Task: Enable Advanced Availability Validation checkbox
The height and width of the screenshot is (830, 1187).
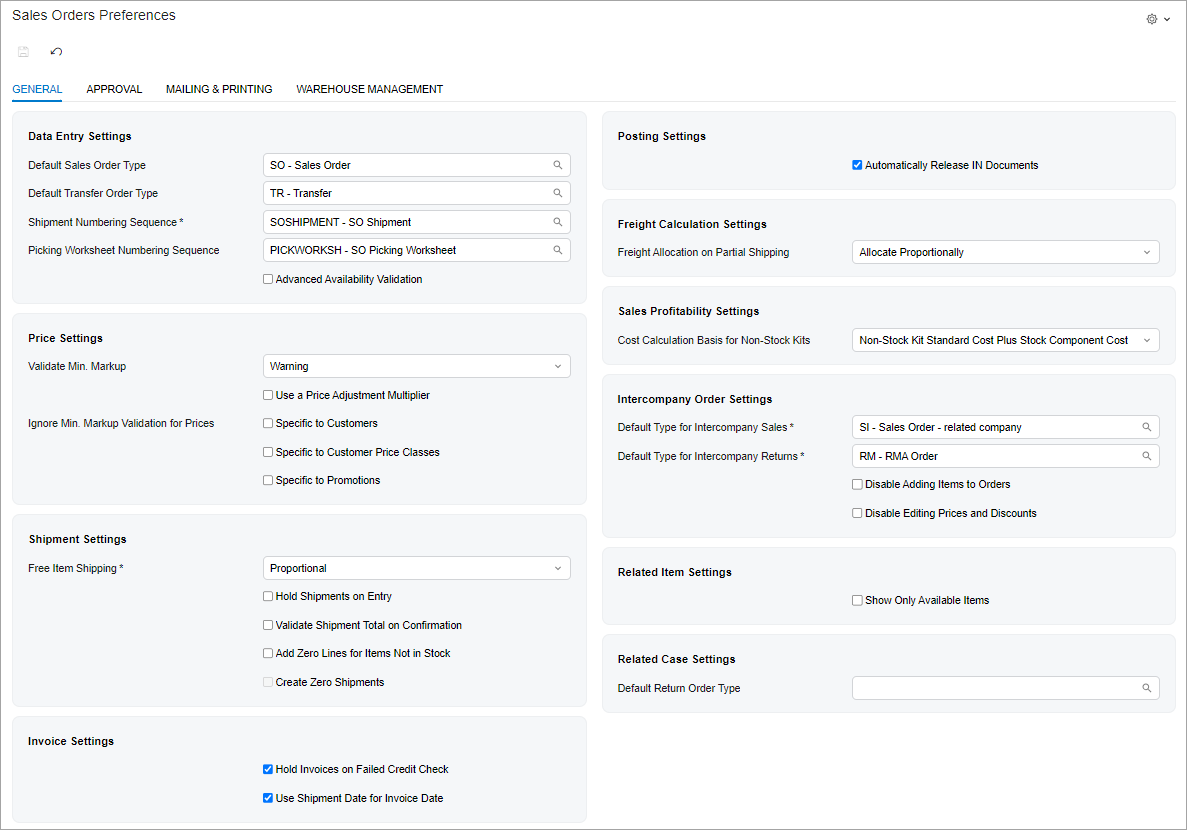Action: 268,279
